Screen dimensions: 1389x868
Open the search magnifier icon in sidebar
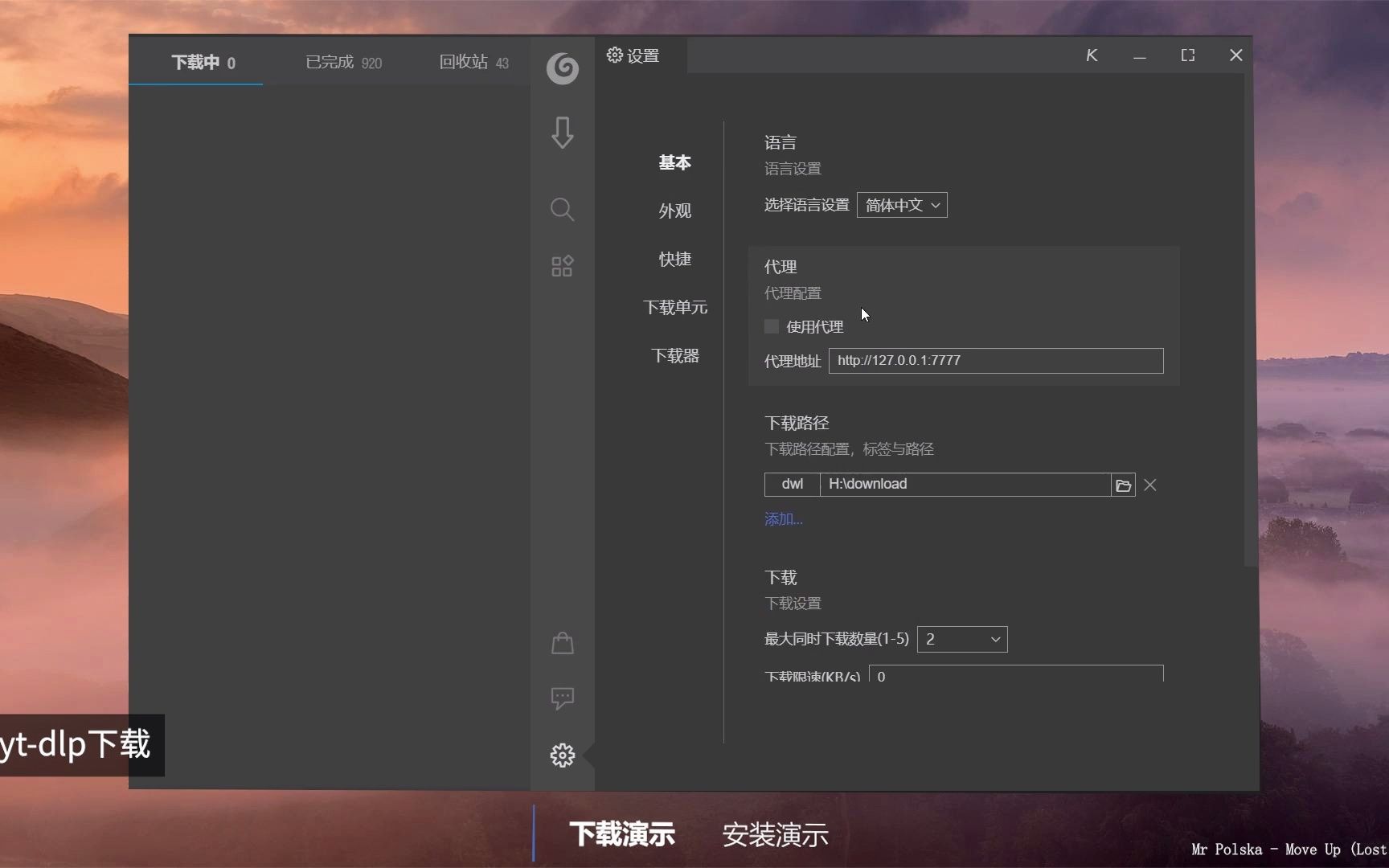[563, 210]
